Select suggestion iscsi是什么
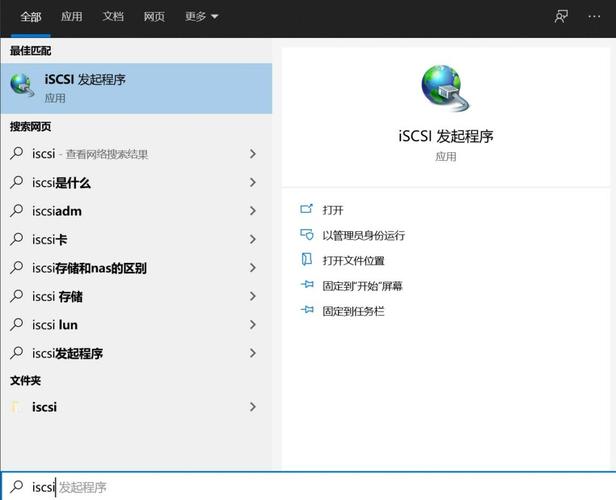Viewport: 616px width, 500px height. pyautogui.click(x=136, y=182)
